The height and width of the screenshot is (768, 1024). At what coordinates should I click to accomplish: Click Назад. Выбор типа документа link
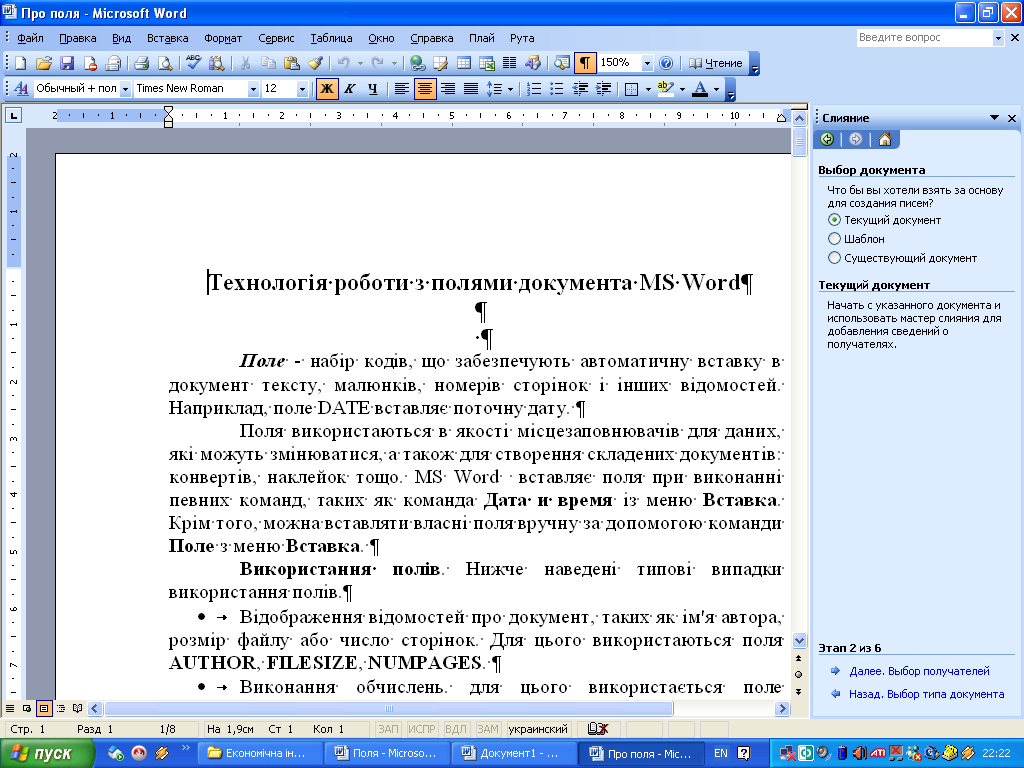pos(926,694)
